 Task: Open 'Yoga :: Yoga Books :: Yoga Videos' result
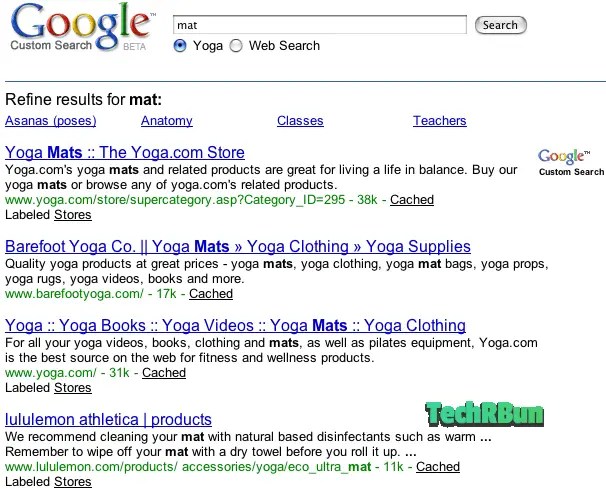pyautogui.click(x=235, y=325)
